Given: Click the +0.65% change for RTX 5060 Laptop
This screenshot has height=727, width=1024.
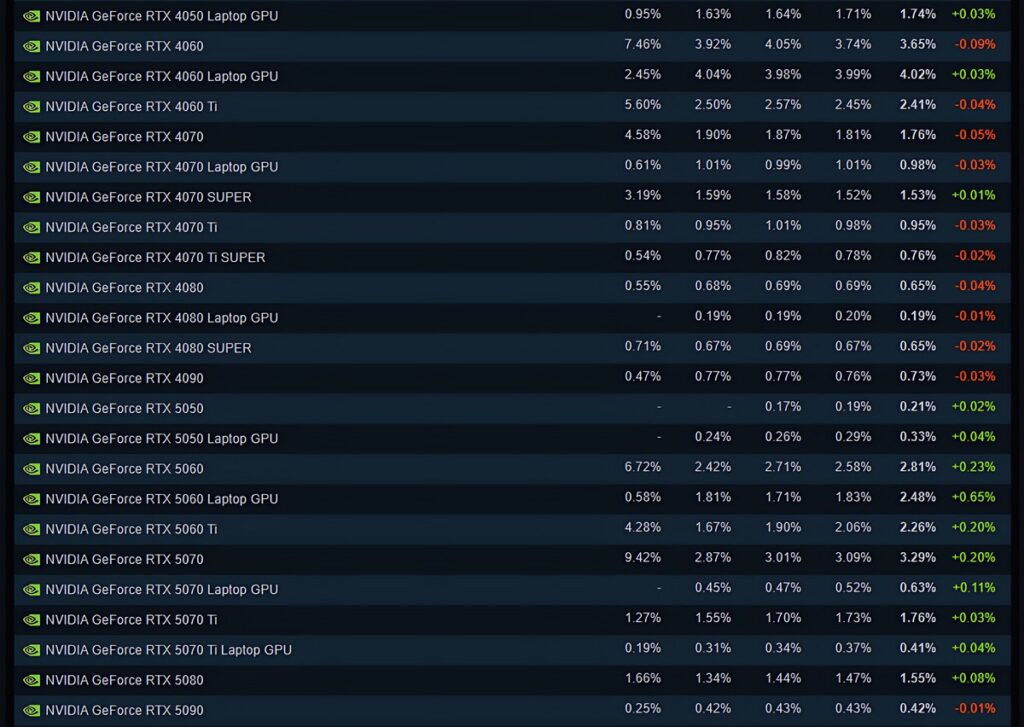Looking at the screenshot, I should click(x=973, y=497).
